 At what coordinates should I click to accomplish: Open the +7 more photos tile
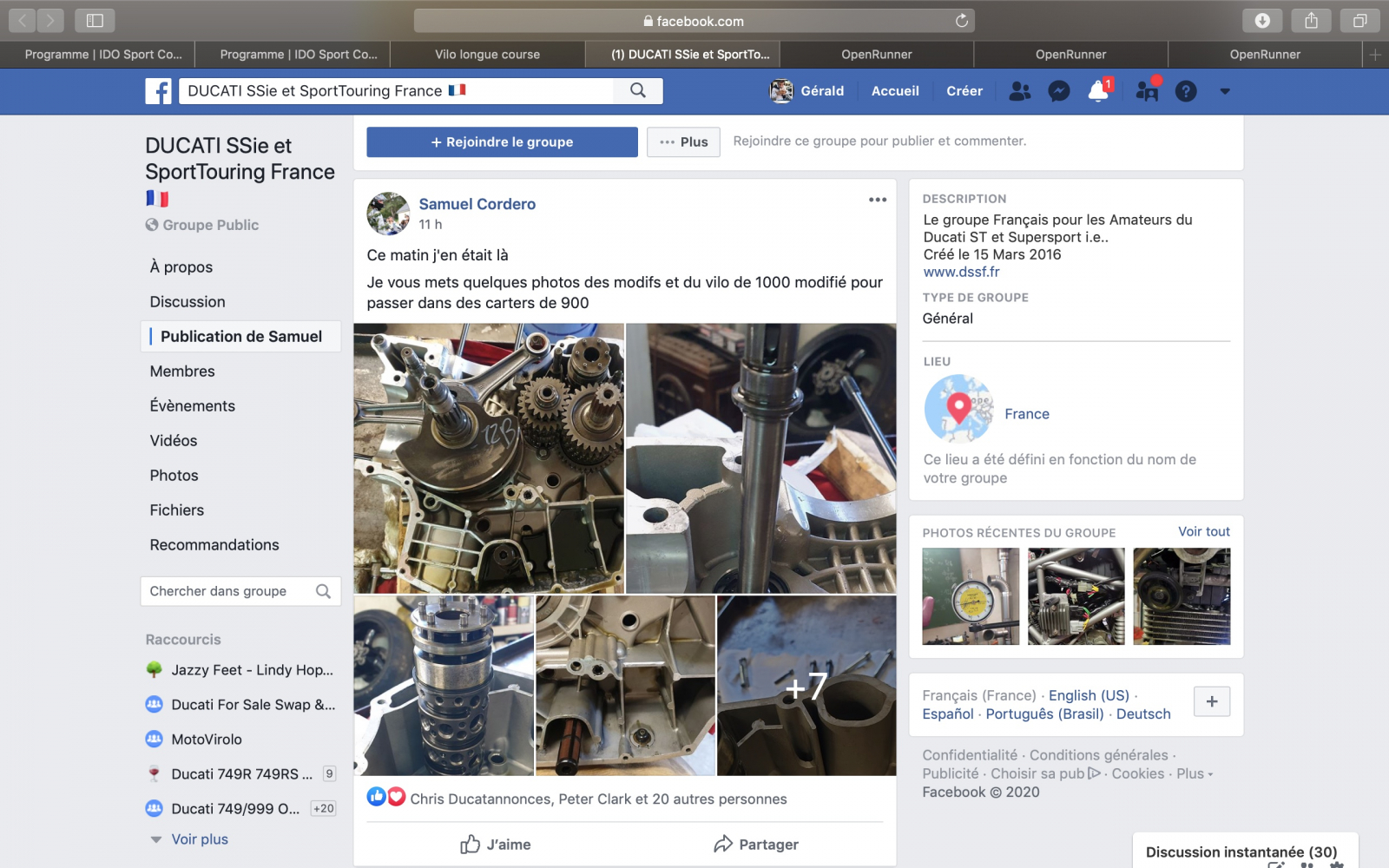pyautogui.click(x=806, y=686)
